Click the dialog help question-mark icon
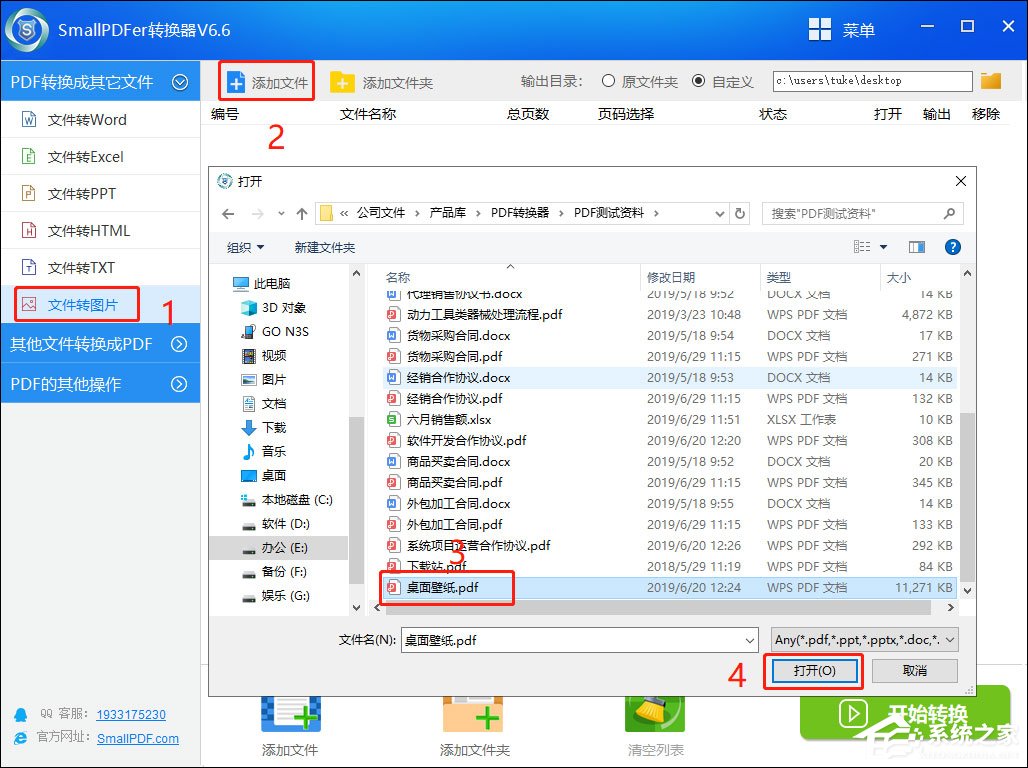Screen dimensions: 1028x768 (x=951, y=247)
